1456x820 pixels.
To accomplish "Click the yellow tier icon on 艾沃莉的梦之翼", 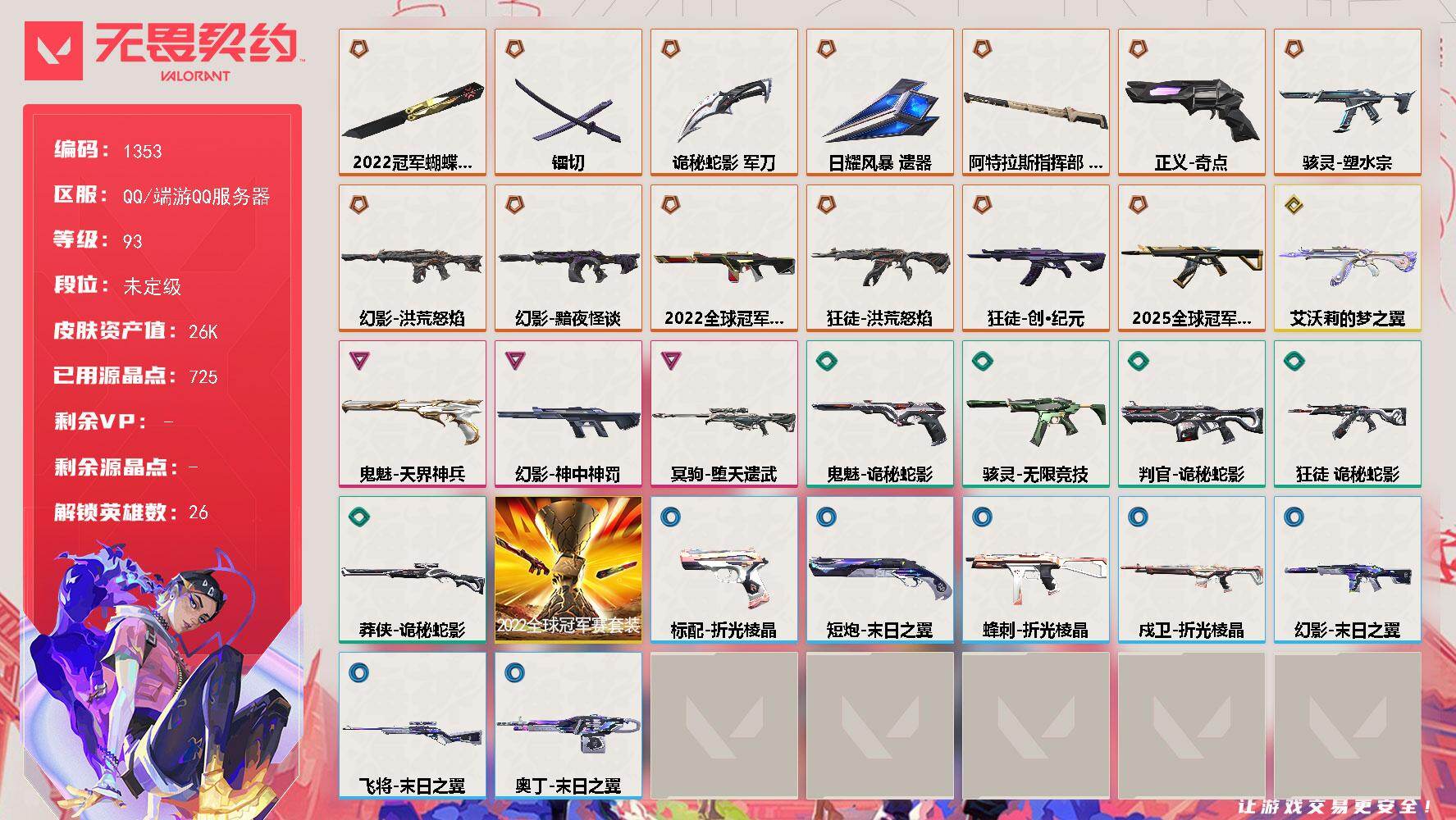I will 1294,205.
